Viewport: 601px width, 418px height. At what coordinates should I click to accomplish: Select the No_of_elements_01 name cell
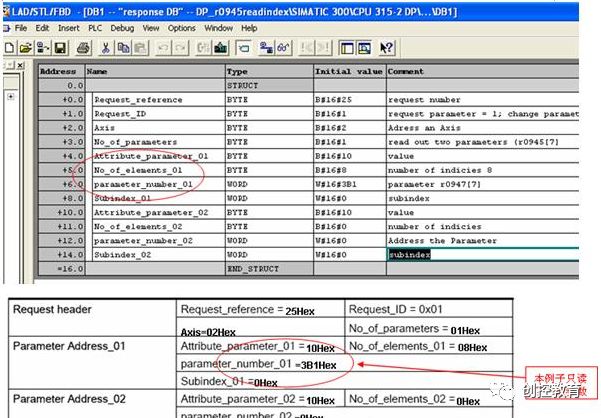[159, 170]
